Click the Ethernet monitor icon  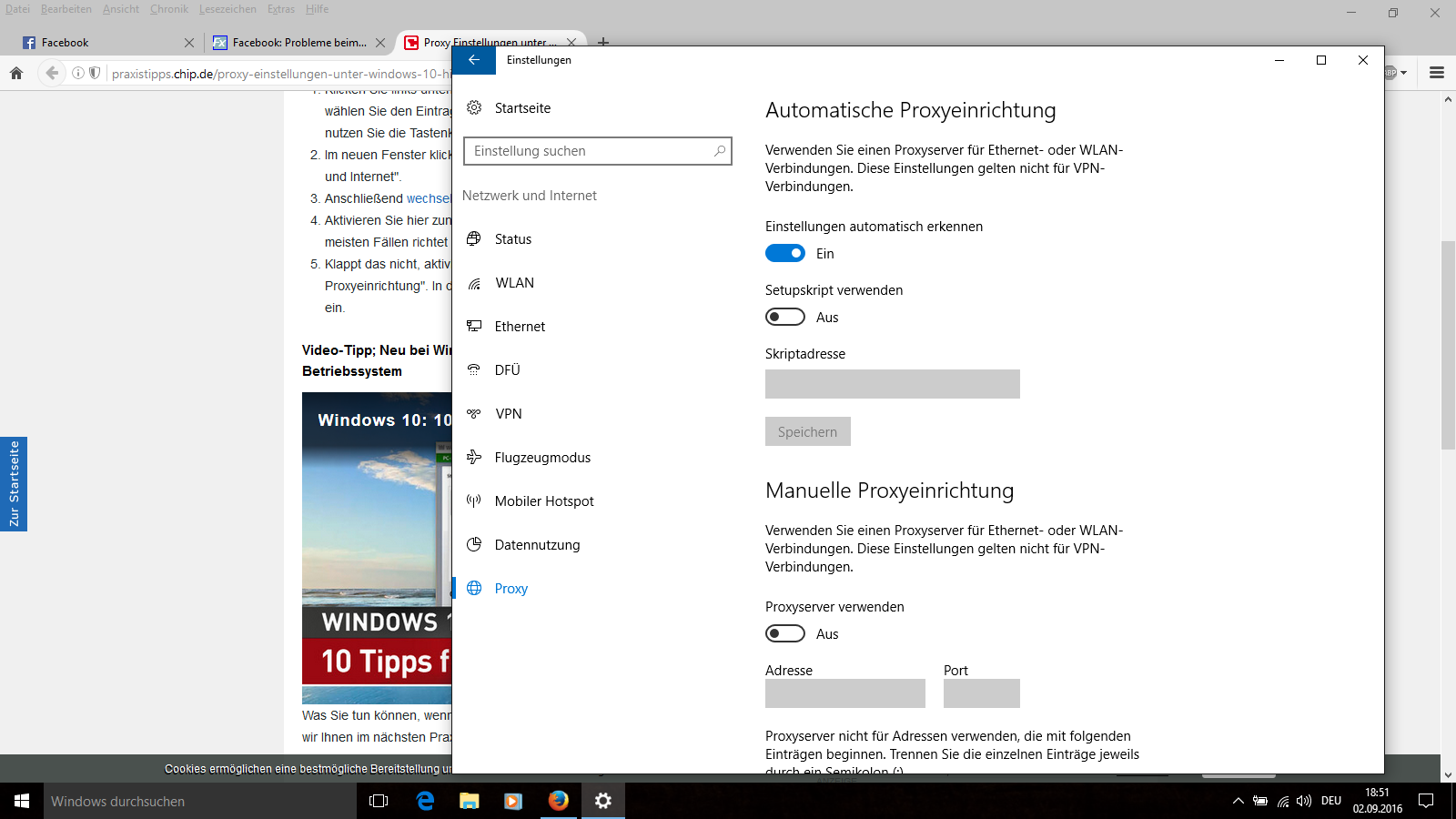pos(474,326)
